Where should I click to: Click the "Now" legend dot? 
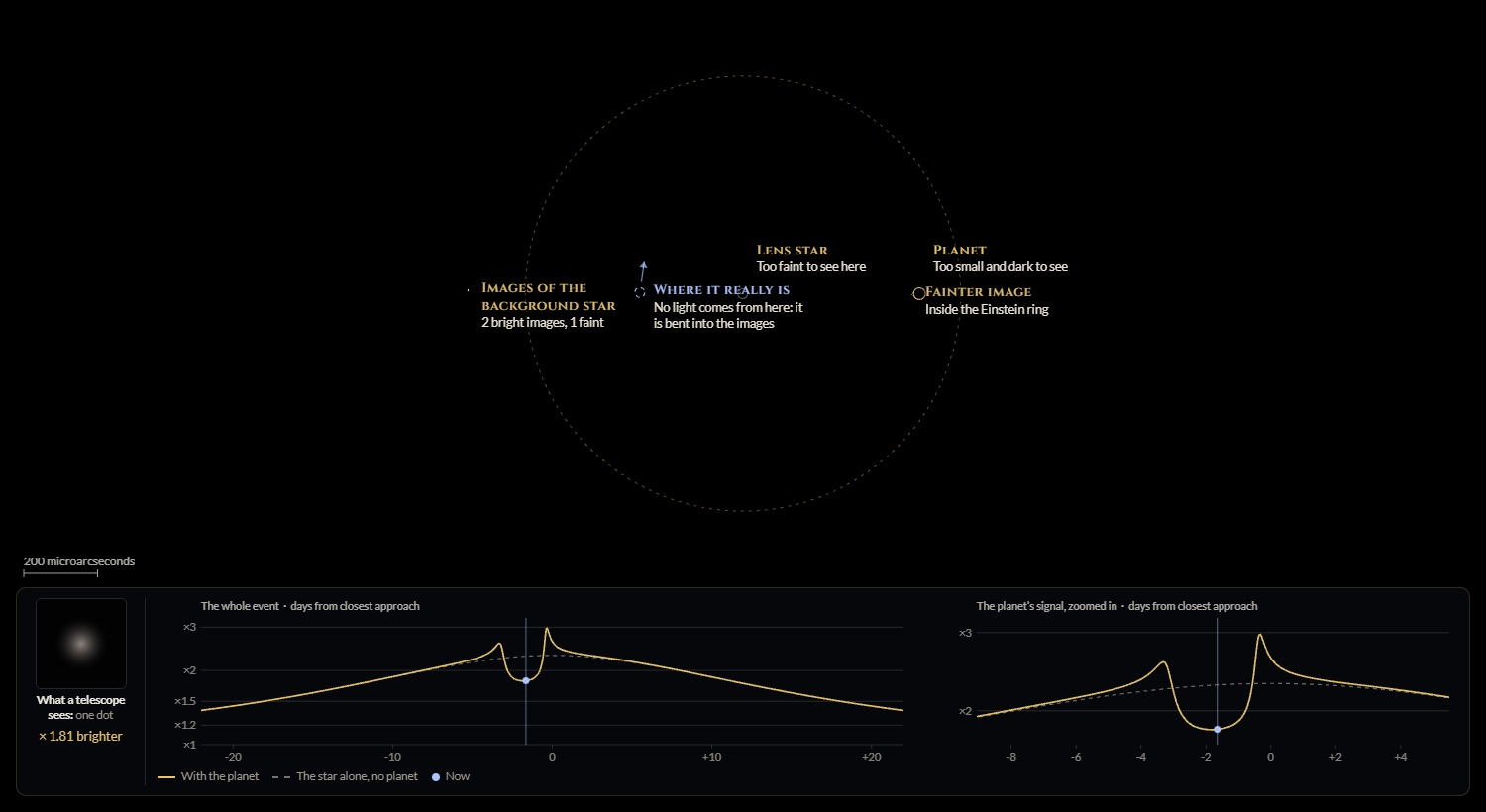436,777
